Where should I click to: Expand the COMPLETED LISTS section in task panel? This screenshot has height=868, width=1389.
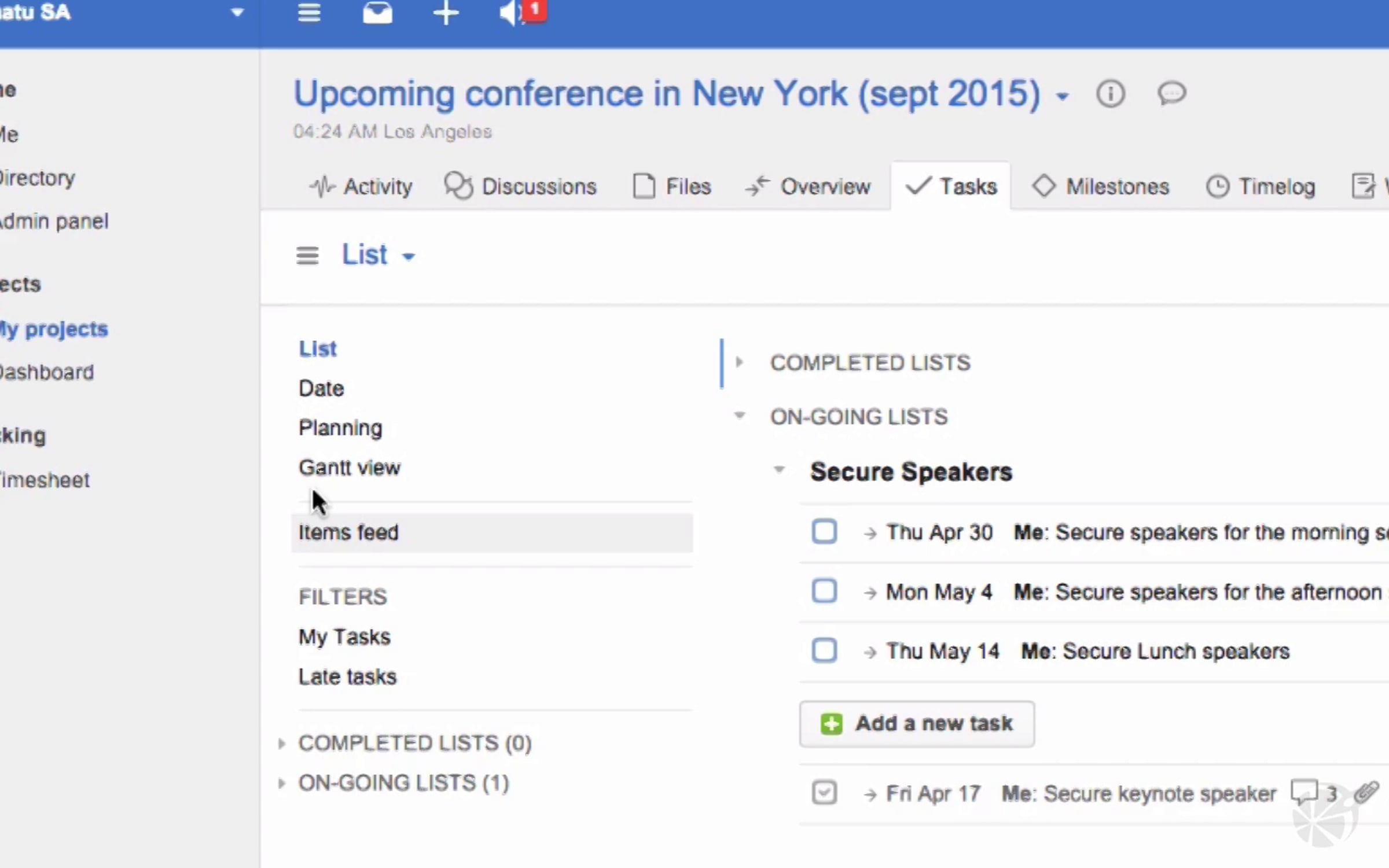coord(740,363)
